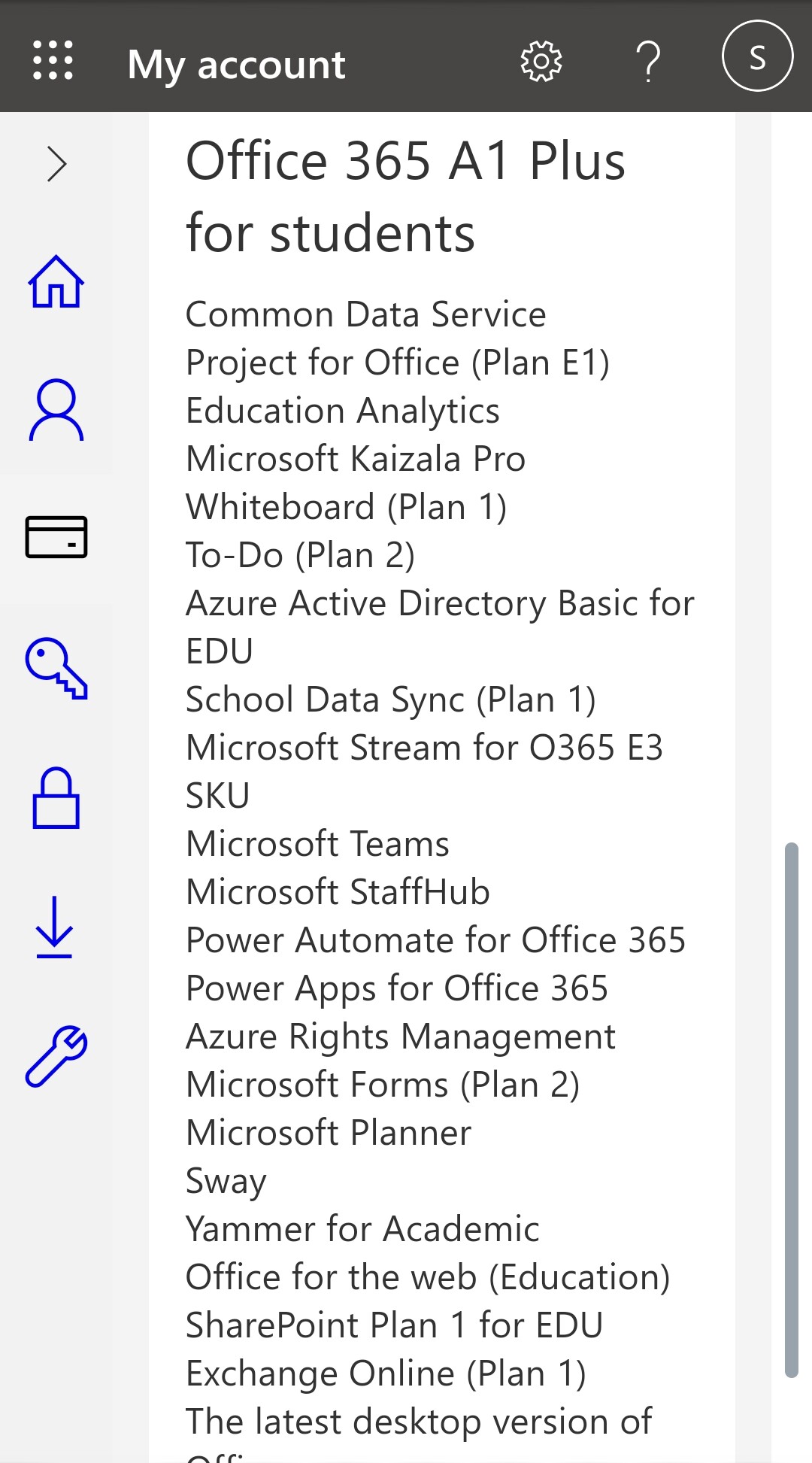This screenshot has height=1463, width=812.
Task: Click 'Exchange Online (Plan 1)' entry
Action: click(x=386, y=1373)
